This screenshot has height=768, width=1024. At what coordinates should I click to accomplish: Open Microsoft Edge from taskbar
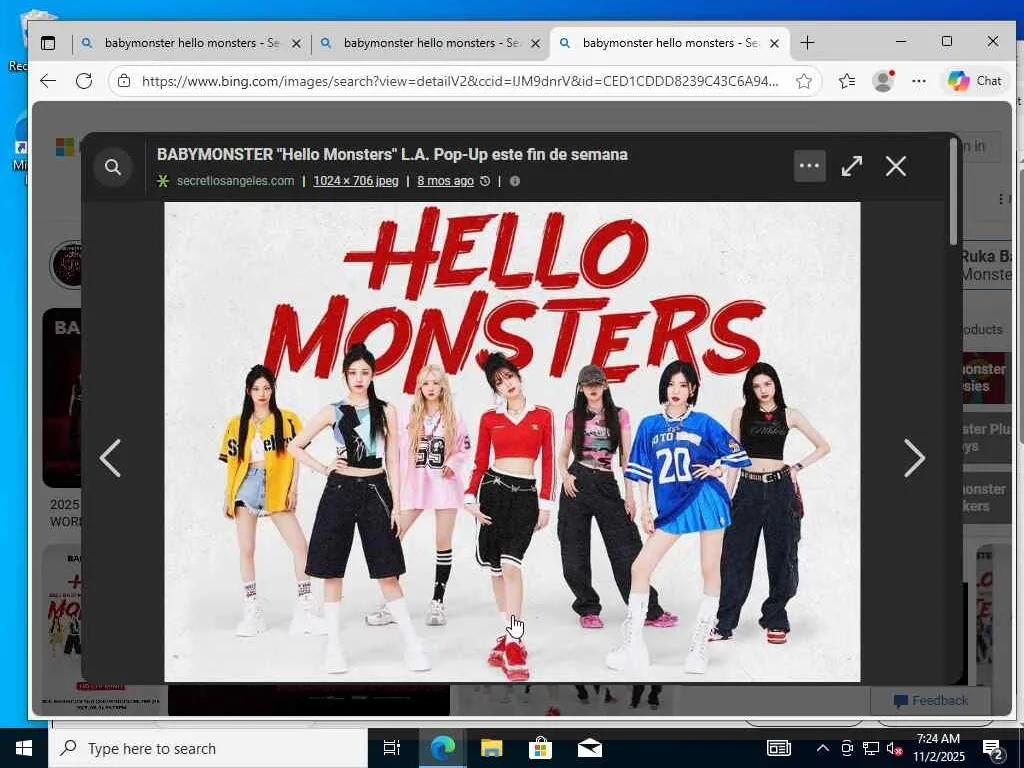[442, 748]
